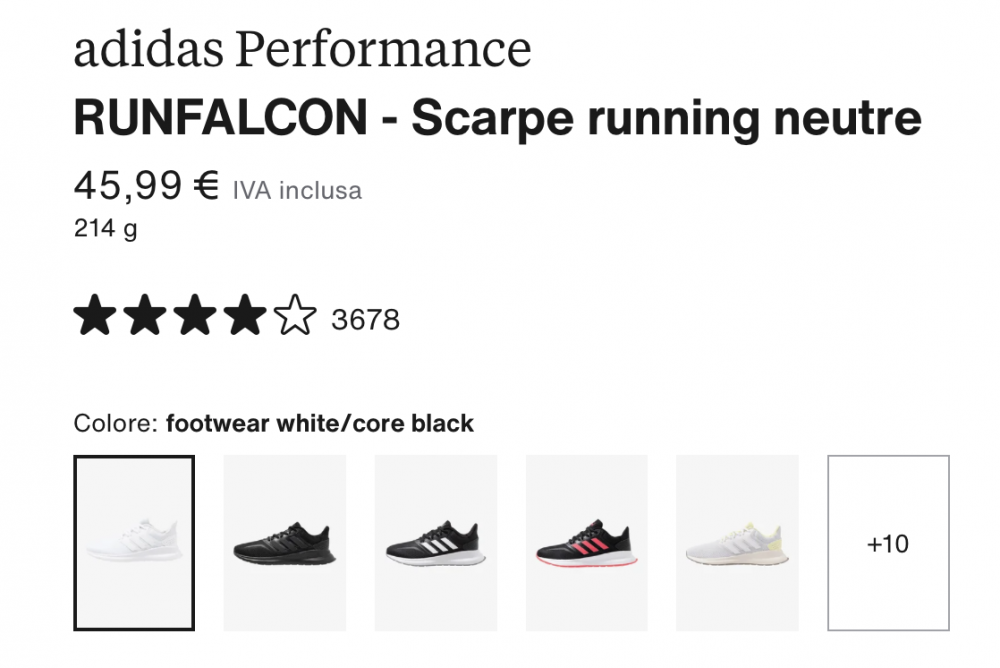Click the fourth filled rating star

[245, 316]
